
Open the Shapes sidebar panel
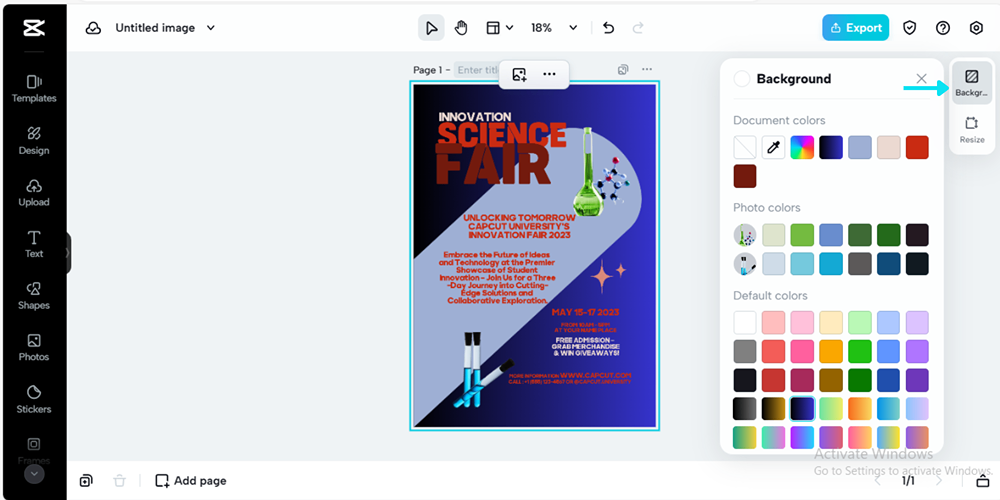[34, 296]
